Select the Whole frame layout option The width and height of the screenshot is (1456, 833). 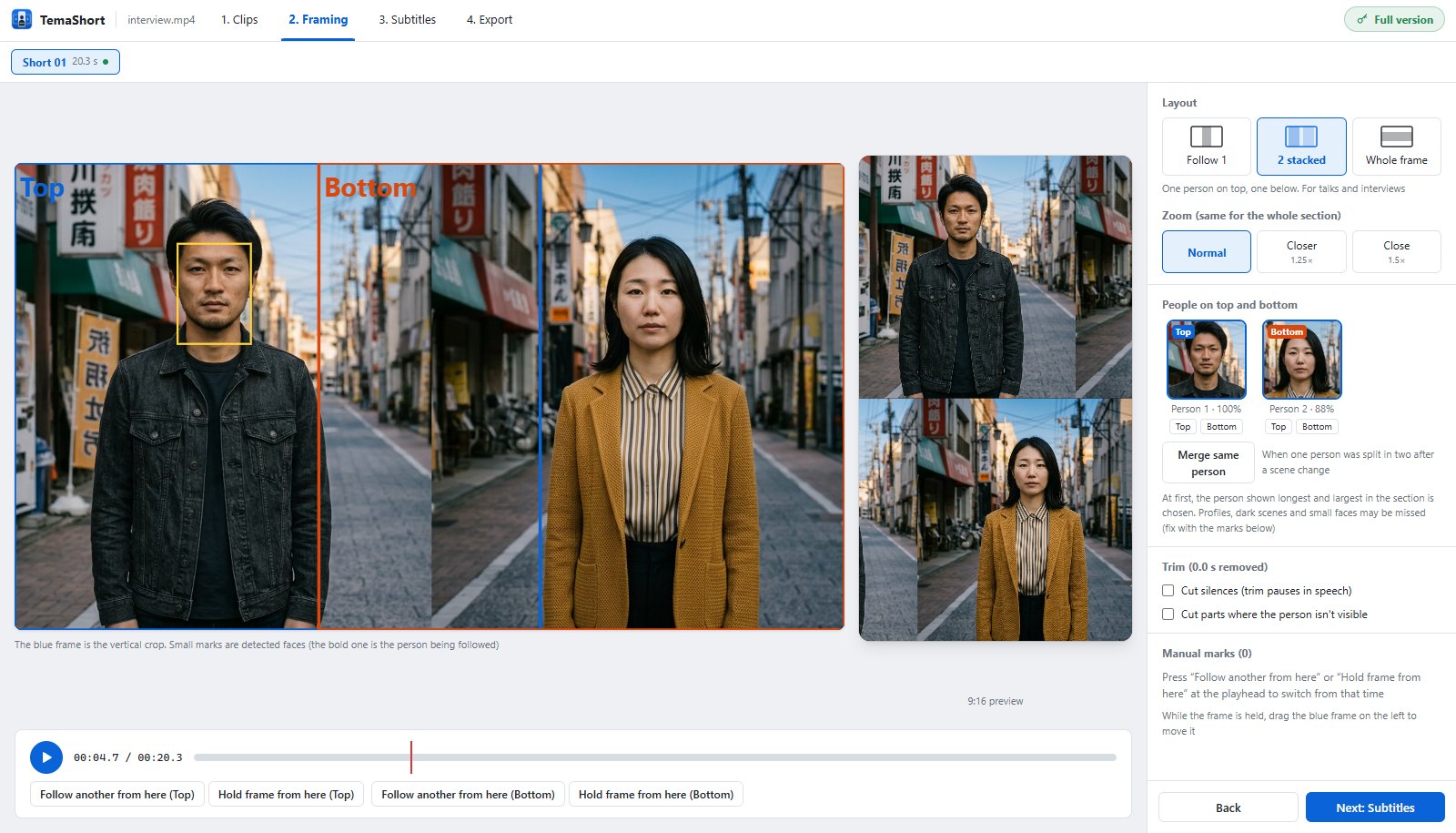point(1397,147)
